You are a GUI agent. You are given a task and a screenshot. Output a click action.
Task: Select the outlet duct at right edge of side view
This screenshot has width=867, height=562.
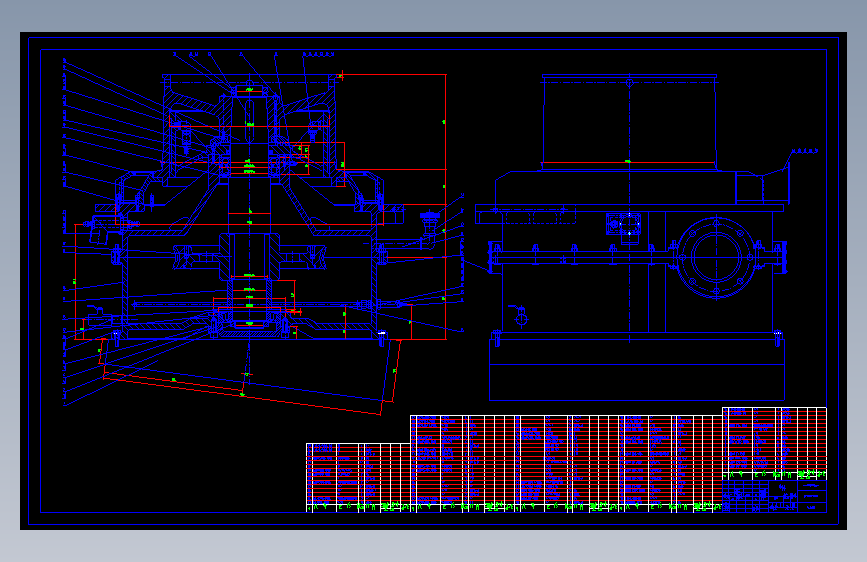[x=762, y=185]
